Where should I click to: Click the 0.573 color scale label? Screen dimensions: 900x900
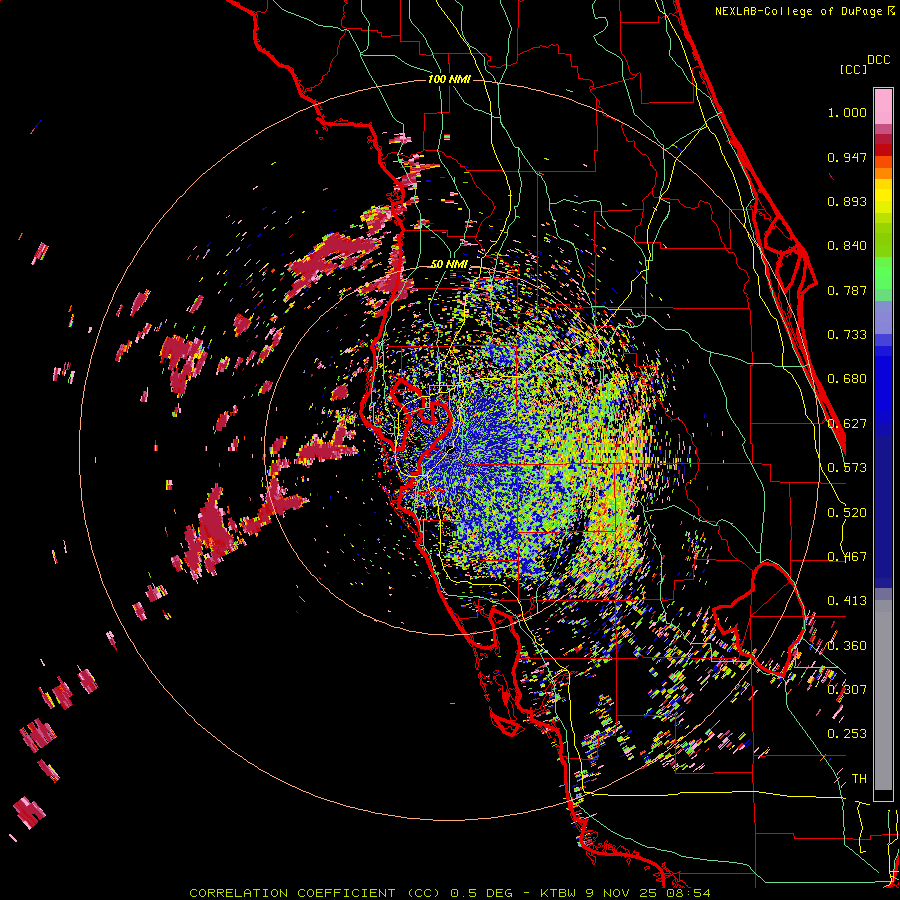[847, 468]
